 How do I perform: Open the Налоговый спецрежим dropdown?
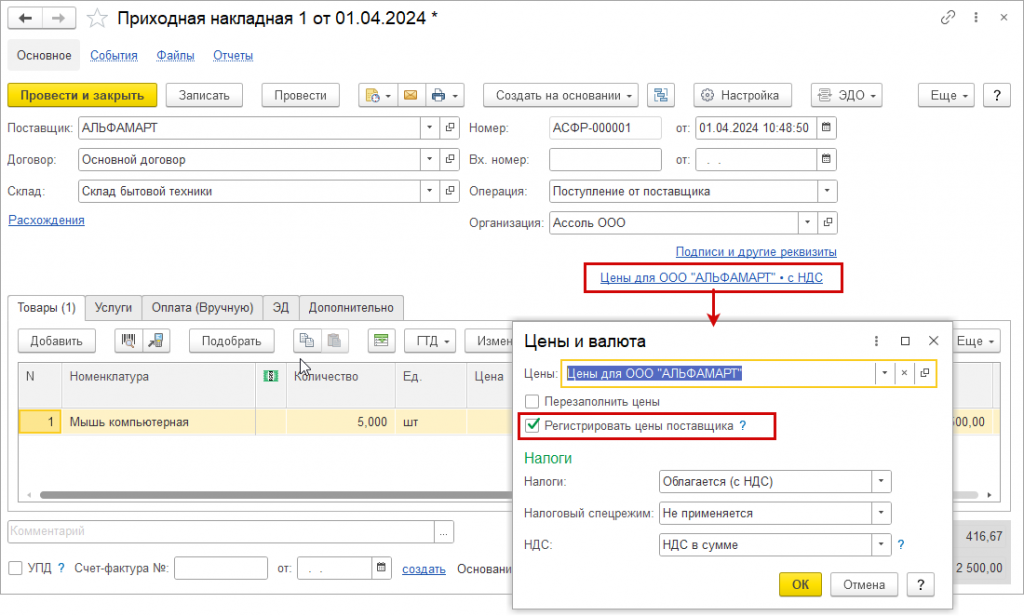click(881, 513)
